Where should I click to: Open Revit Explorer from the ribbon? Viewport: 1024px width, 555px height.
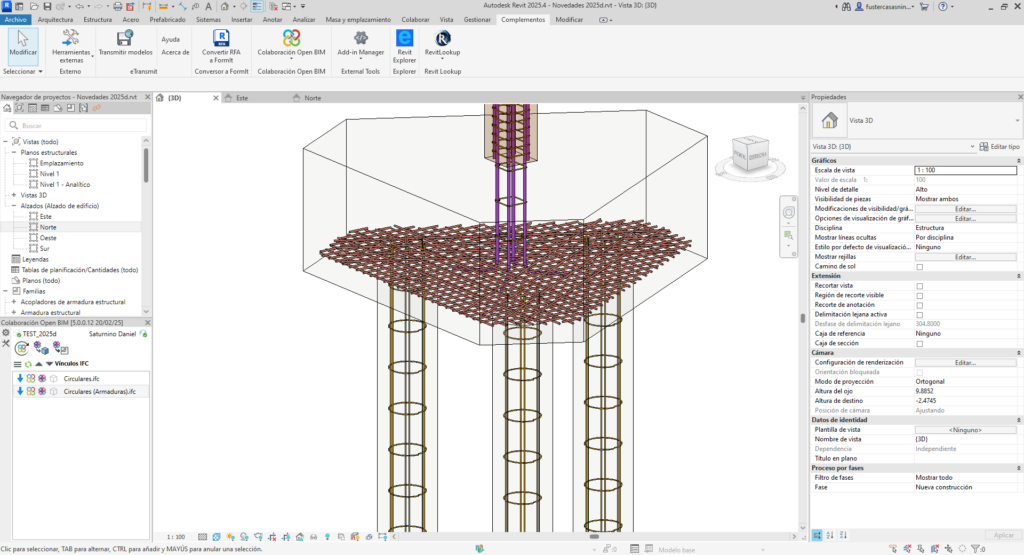[404, 38]
